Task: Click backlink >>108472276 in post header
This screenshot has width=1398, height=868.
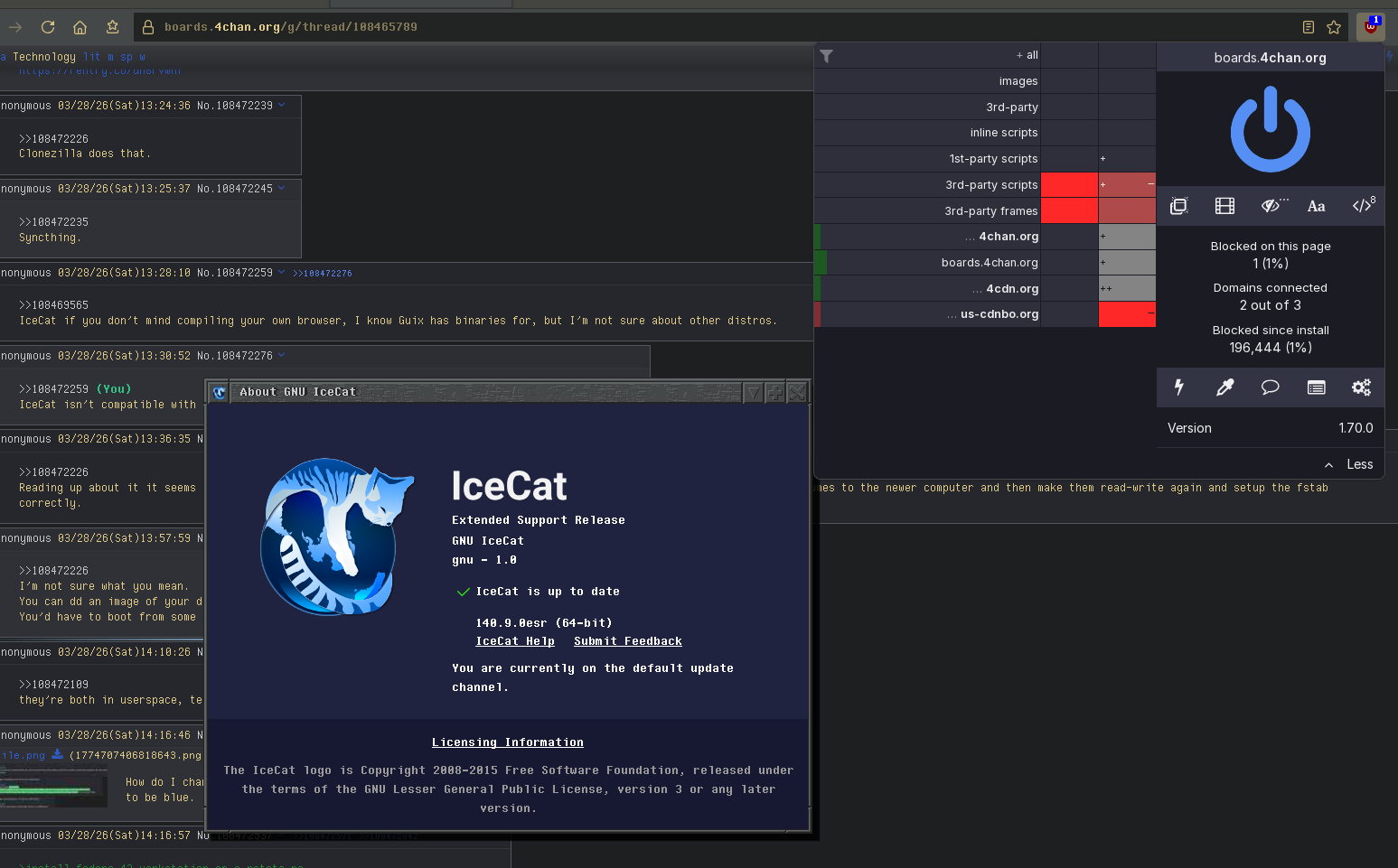Action: coord(323,273)
